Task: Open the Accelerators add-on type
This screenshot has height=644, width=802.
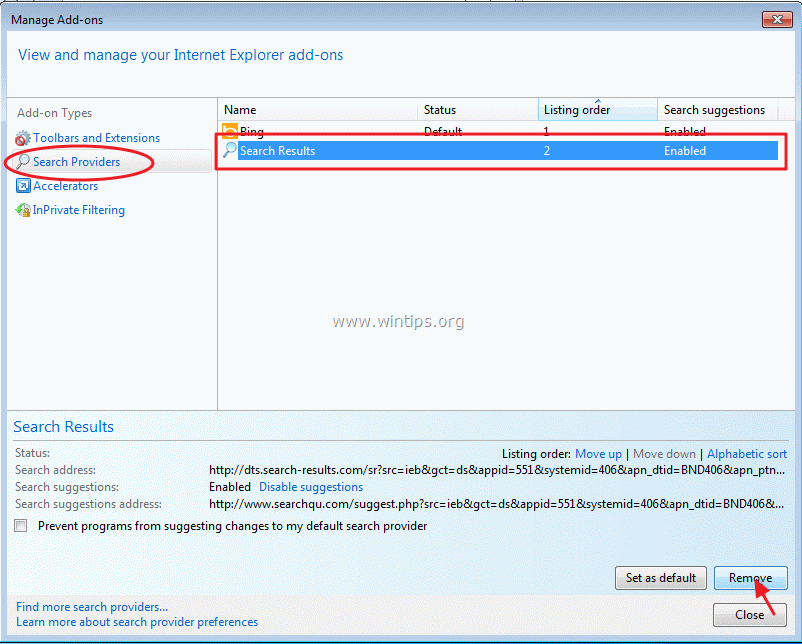Action: click(65, 186)
